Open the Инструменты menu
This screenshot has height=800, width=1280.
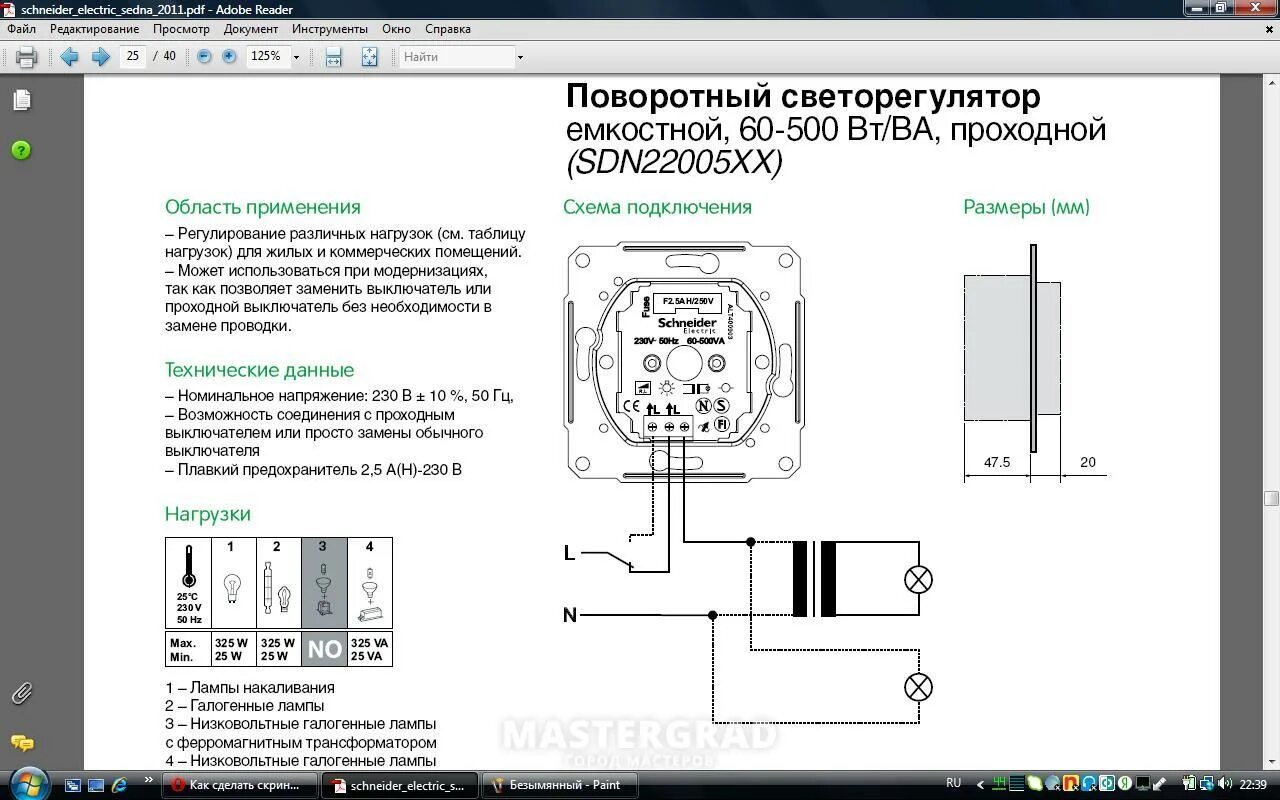coord(330,29)
